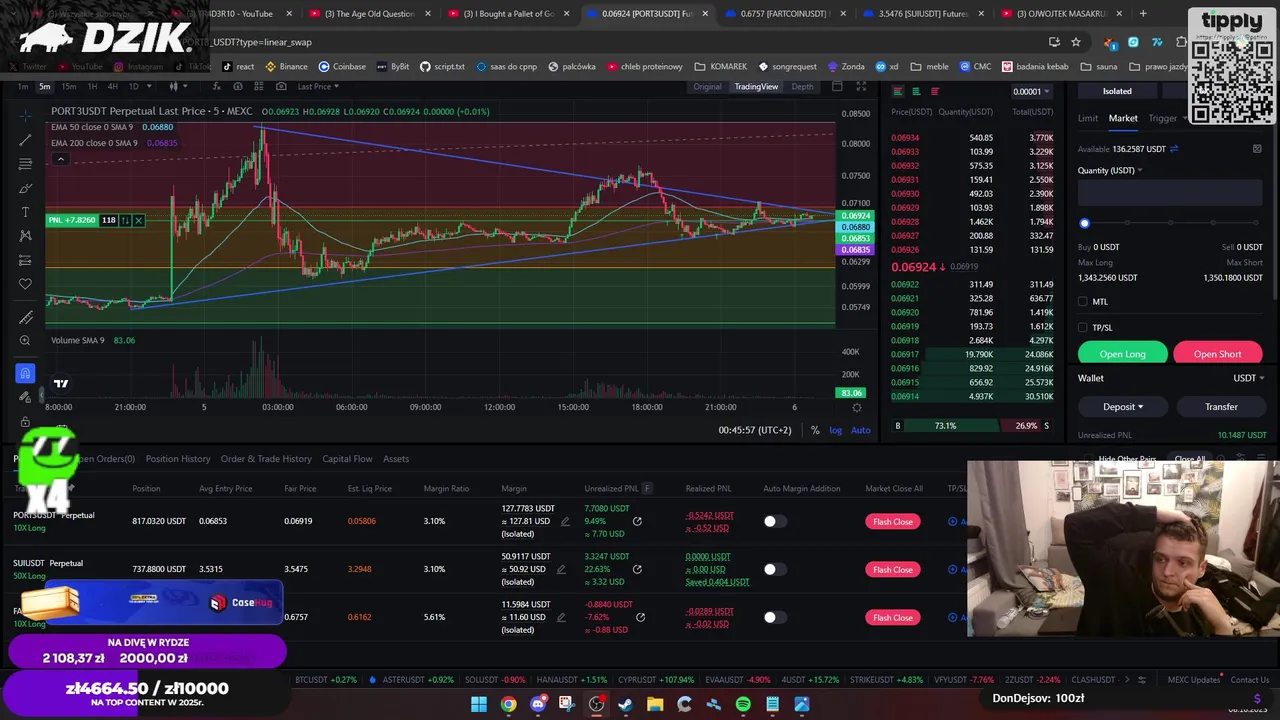The width and height of the screenshot is (1280, 720).
Task: Open the Order & Trade History tab
Action: pos(266,459)
